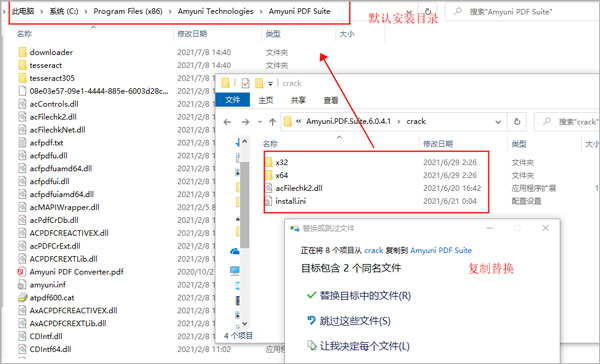The height and width of the screenshot is (364, 600).
Task: Expand the double-chevron before Amyuni.PDF.Suite.6.0.4.1
Action: (x=298, y=121)
